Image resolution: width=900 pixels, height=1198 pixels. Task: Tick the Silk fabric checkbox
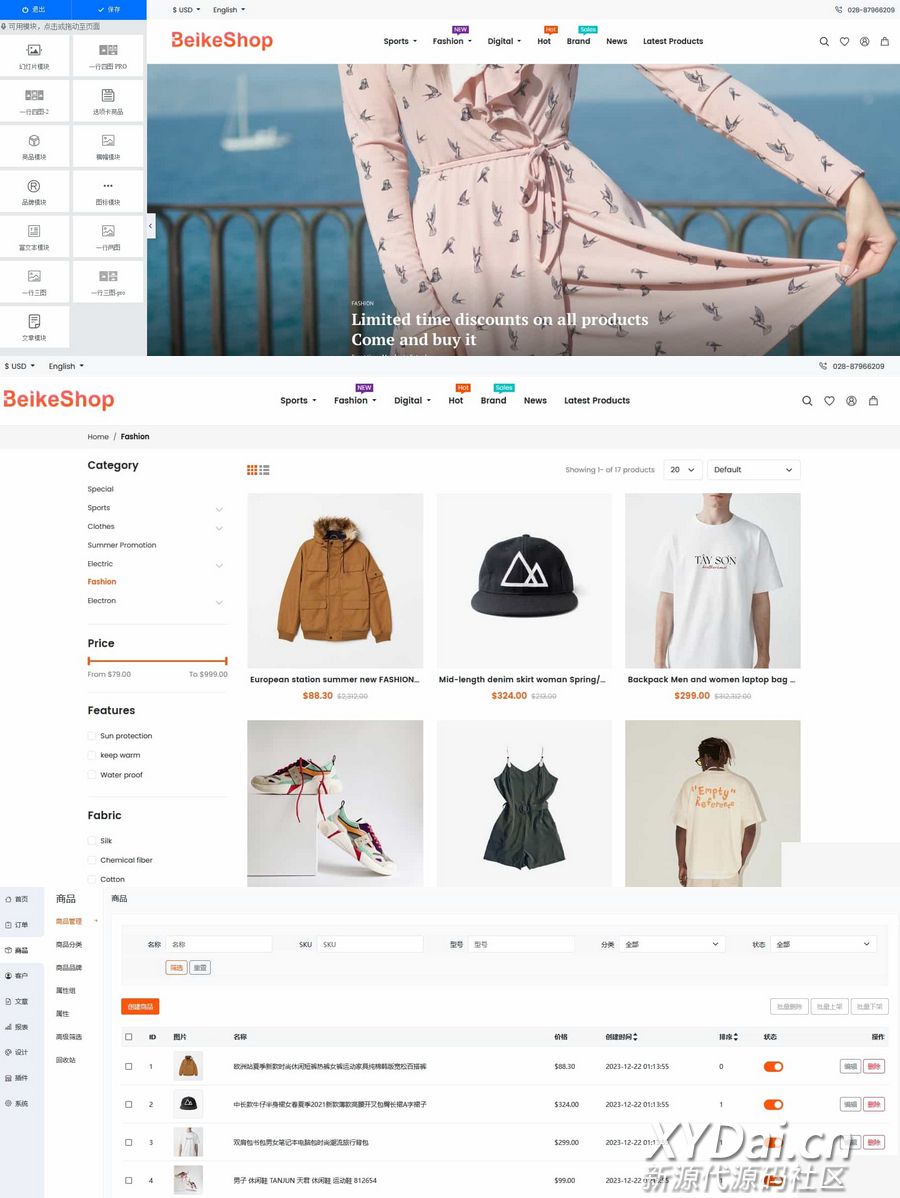coord(92,841)
